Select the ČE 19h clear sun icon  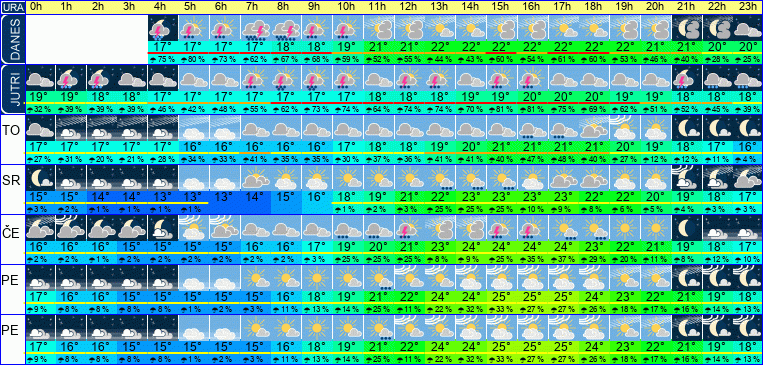[625, 228]
